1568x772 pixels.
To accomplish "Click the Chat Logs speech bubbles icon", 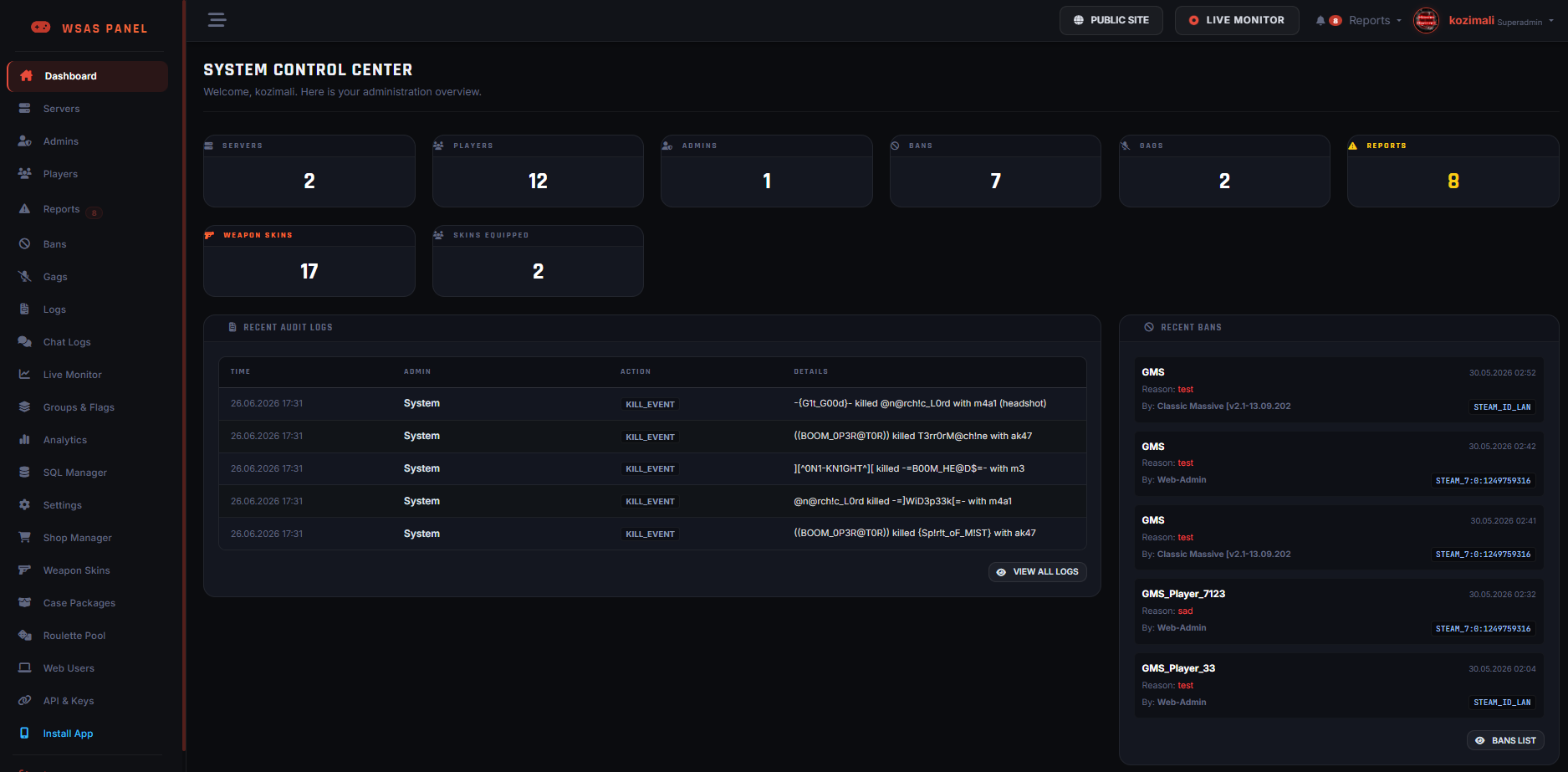I will [x=25, y=342].
